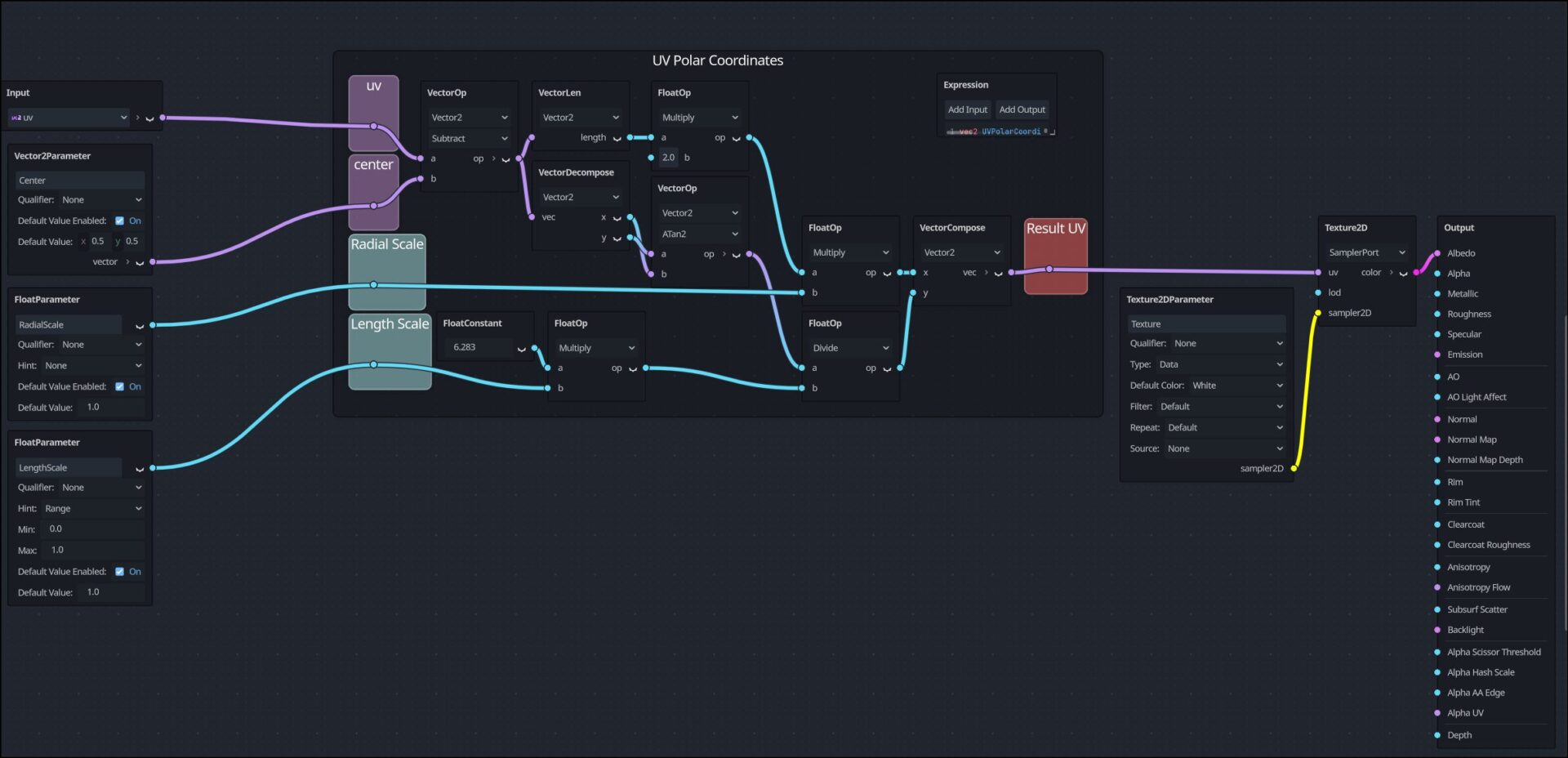Screen dimensions: 1568x758
Task: Open Texture2DParameter Filter dropdown
Action: [x=1221, y=407]
